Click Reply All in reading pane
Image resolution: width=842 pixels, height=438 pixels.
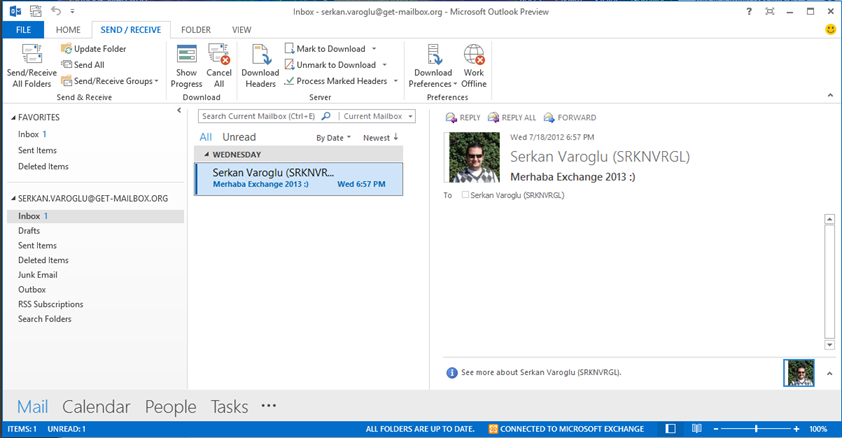512,118
